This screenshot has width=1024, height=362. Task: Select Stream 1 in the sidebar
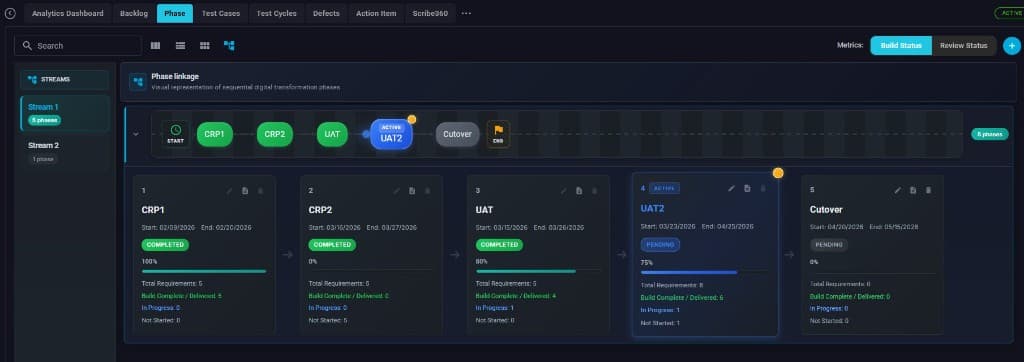65,113
